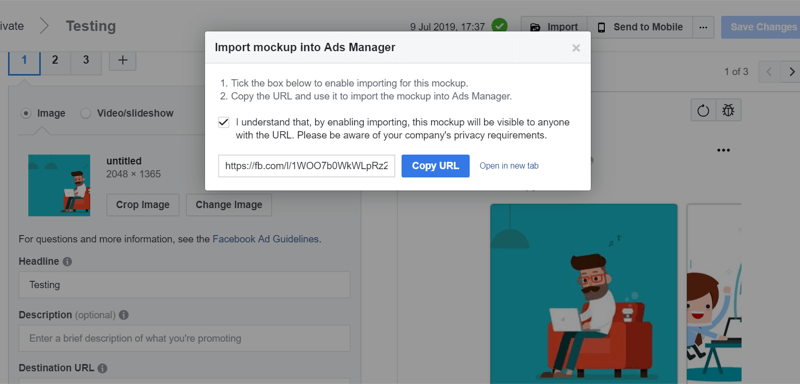This screenshot has width=800, height=384.
Task: Open the three-dots menu beside Send to Mobile
Action: tap(703, 27)
